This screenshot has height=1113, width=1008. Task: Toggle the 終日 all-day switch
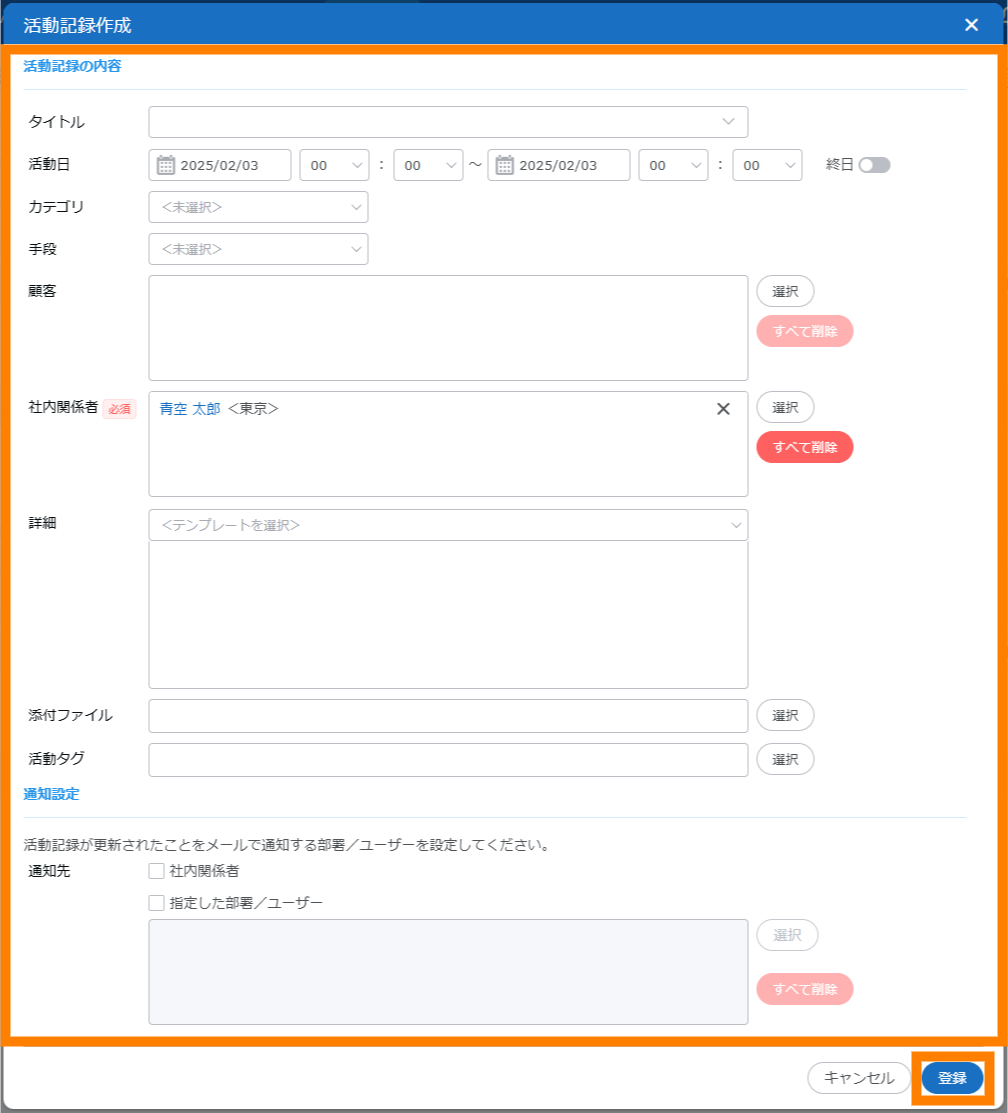point(873,165)
